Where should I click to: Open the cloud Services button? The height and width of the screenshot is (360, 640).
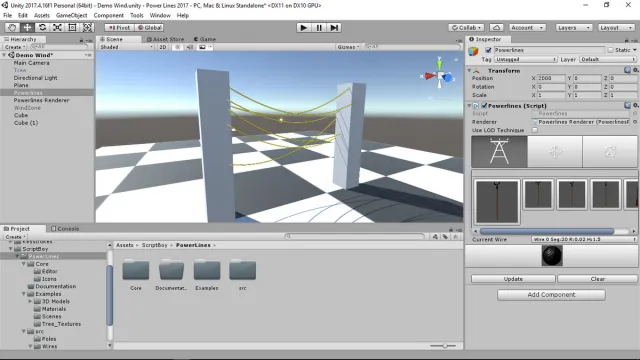(x=496, y=27)
